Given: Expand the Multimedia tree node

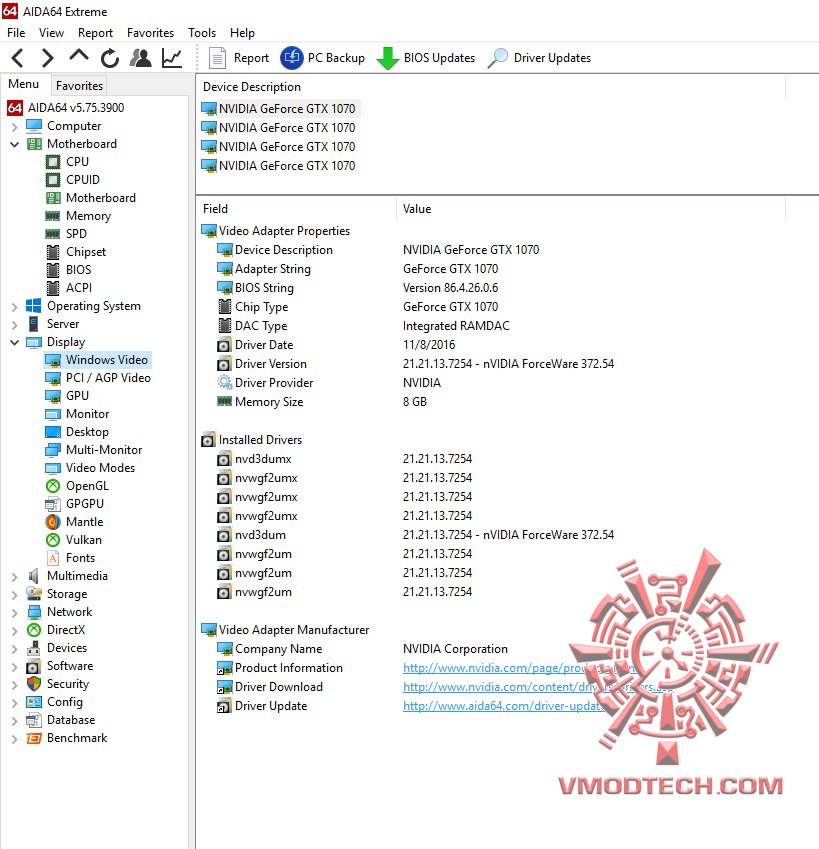Looking at the screenshot, I should 15,577.
